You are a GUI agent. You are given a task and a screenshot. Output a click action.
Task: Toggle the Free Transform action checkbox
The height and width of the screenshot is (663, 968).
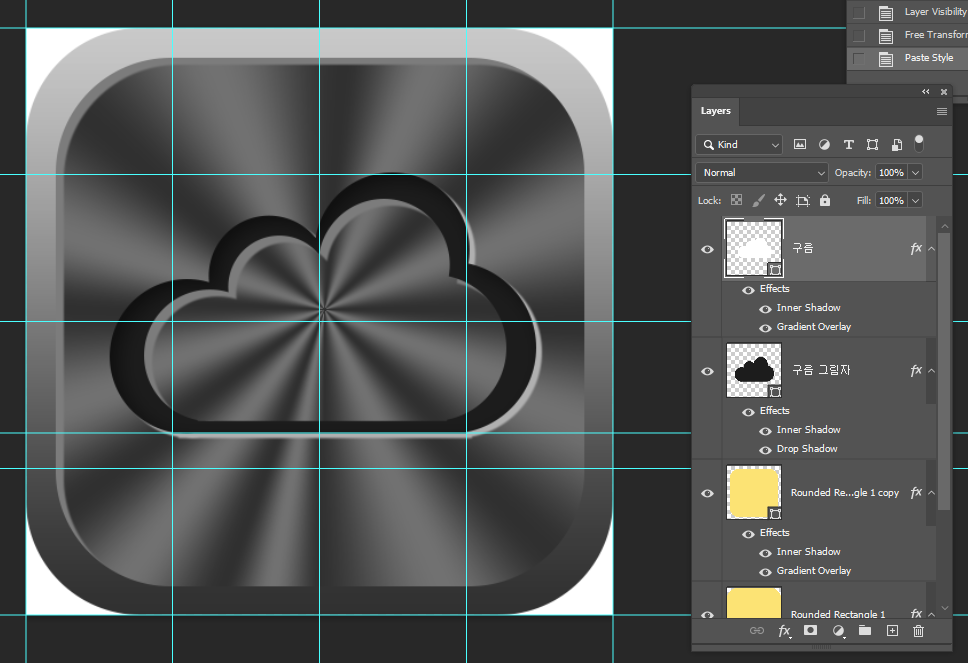pos(859,36)
